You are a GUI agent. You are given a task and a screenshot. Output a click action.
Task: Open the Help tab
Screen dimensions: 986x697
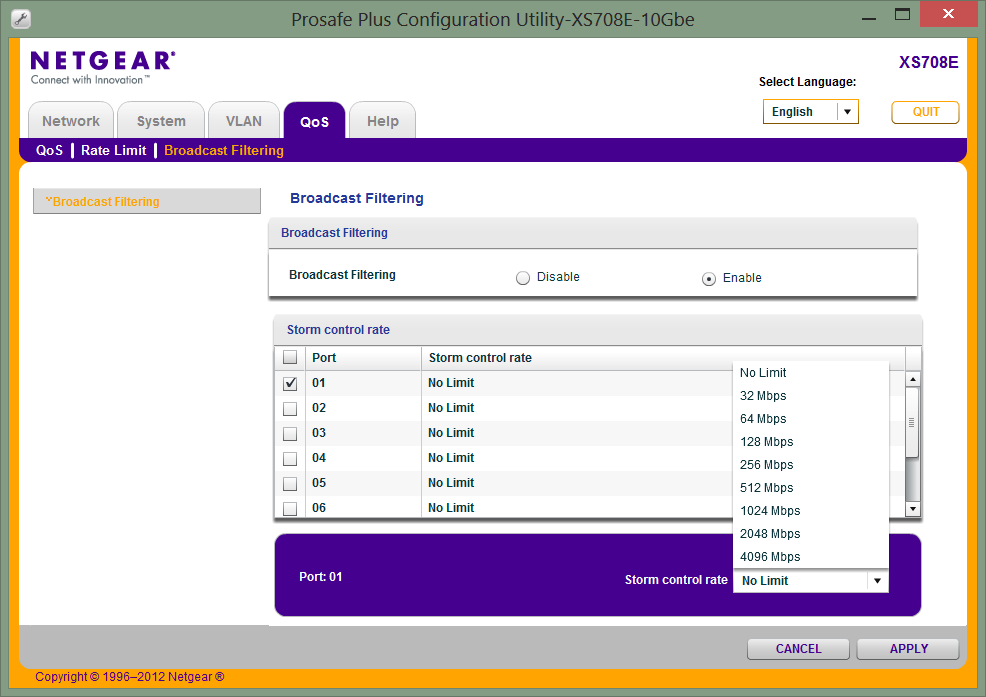click(x=382, y=120)
